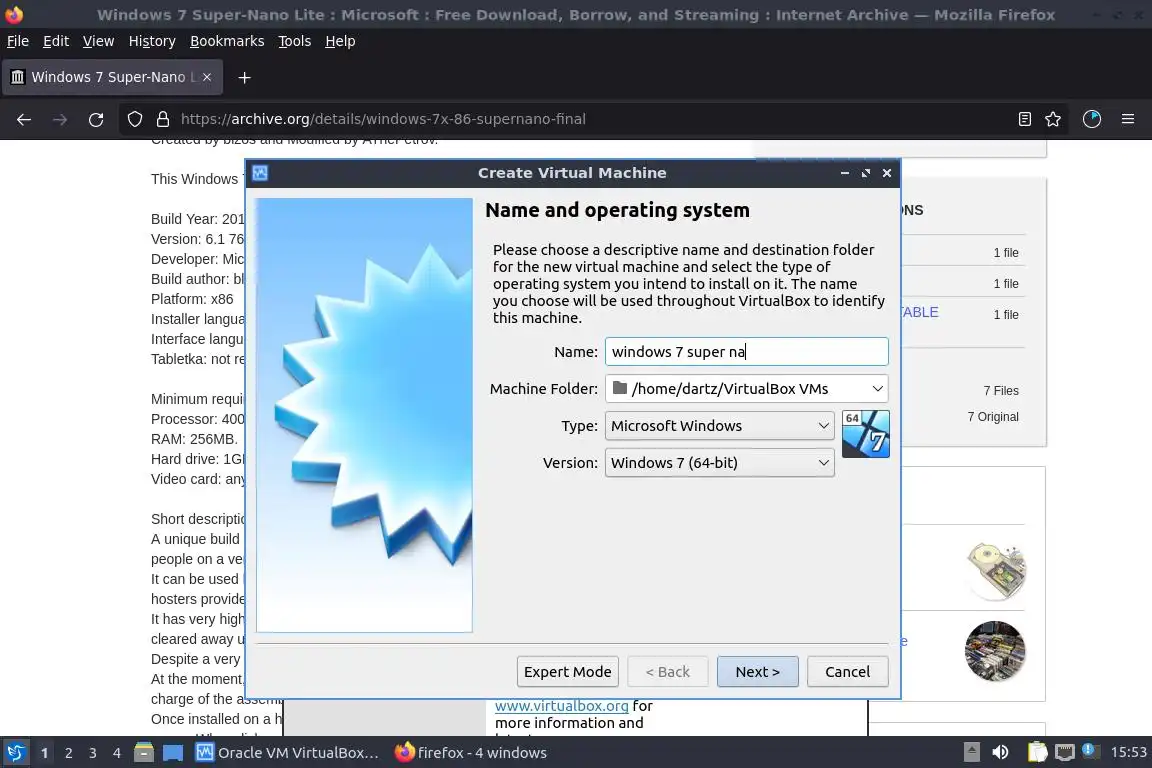
Task: Click the VirtualBox icon in dialog title bar
Action: tap(260, 173)
